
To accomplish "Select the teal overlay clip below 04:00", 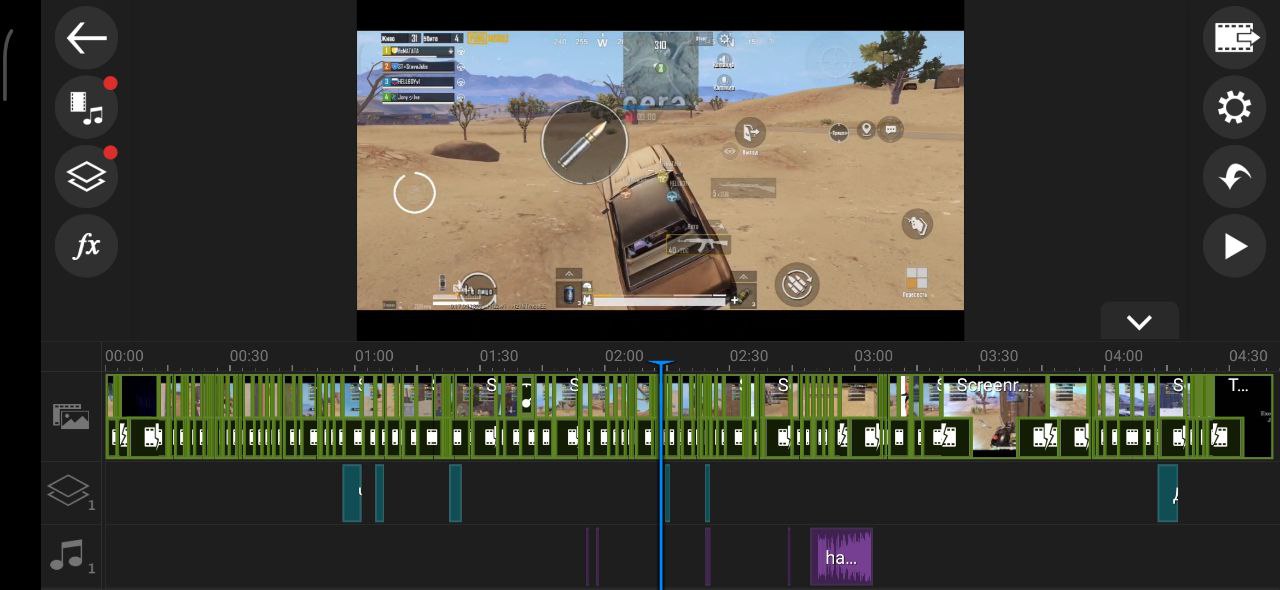I will (1168, 493).
